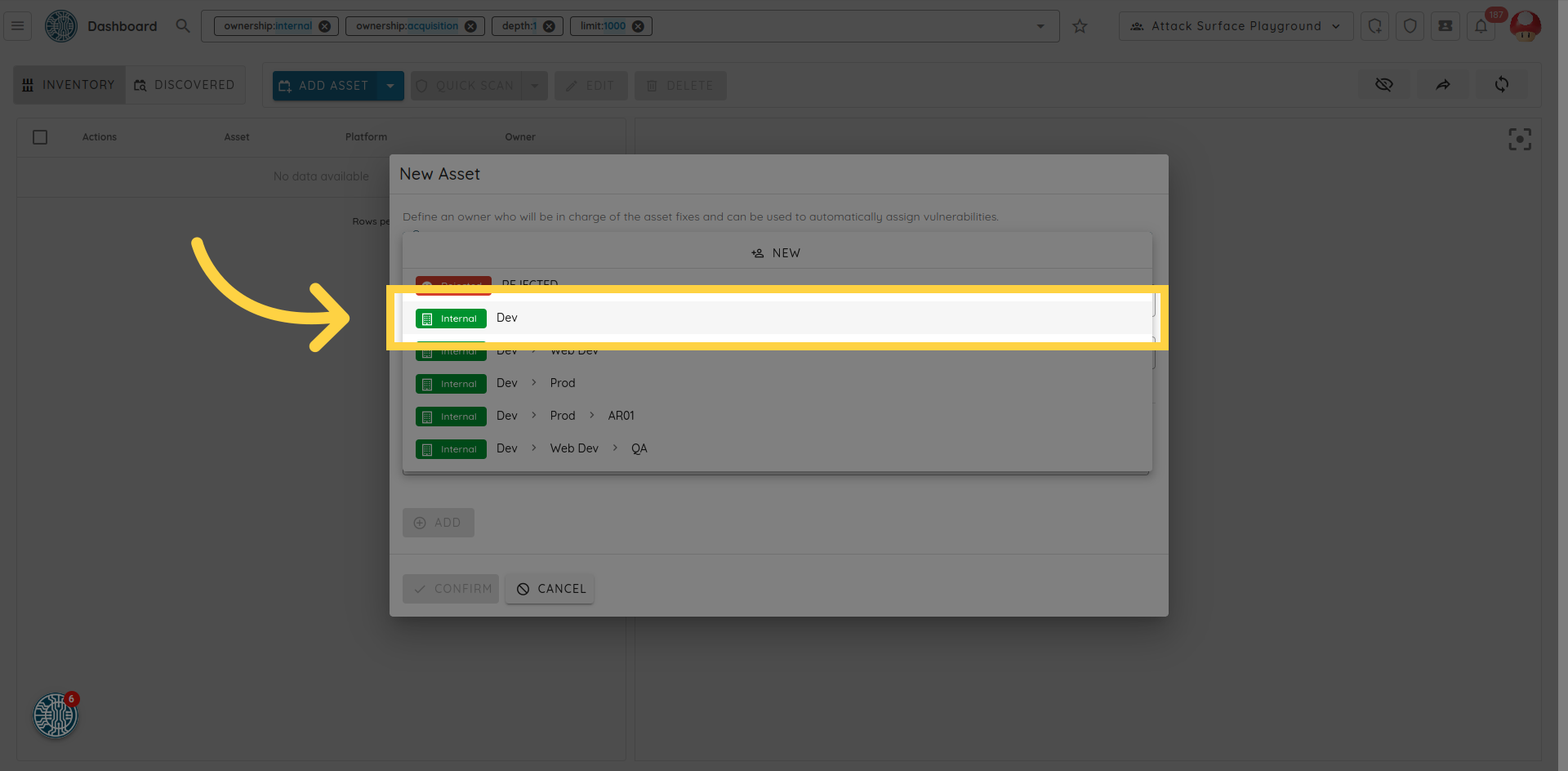The image size is (1568, 771).
Task: Remove the ownership:internal filter chip
Action: tap(324, 26)
